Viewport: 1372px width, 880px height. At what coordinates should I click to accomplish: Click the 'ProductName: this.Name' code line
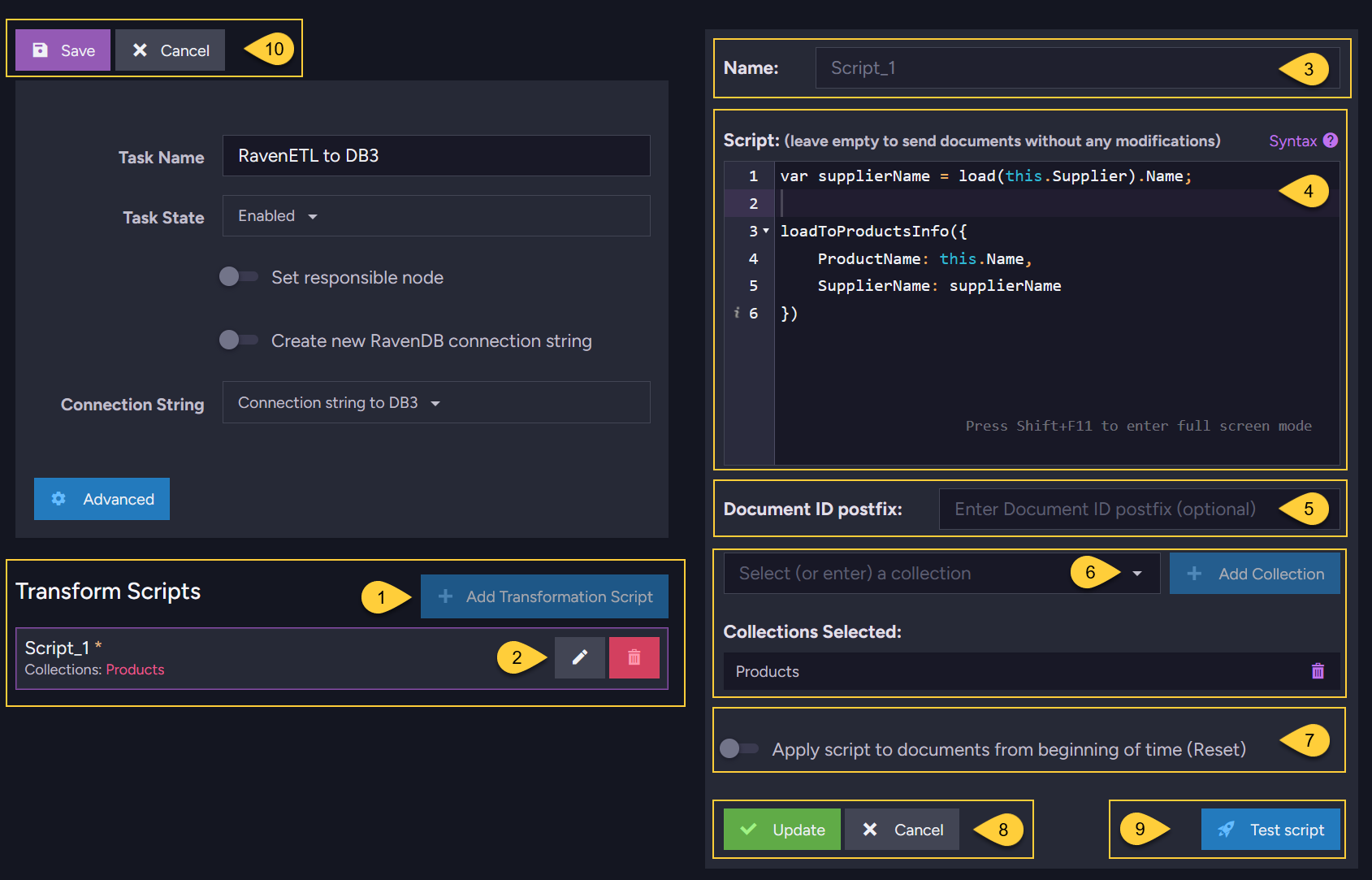pos(924,259)
